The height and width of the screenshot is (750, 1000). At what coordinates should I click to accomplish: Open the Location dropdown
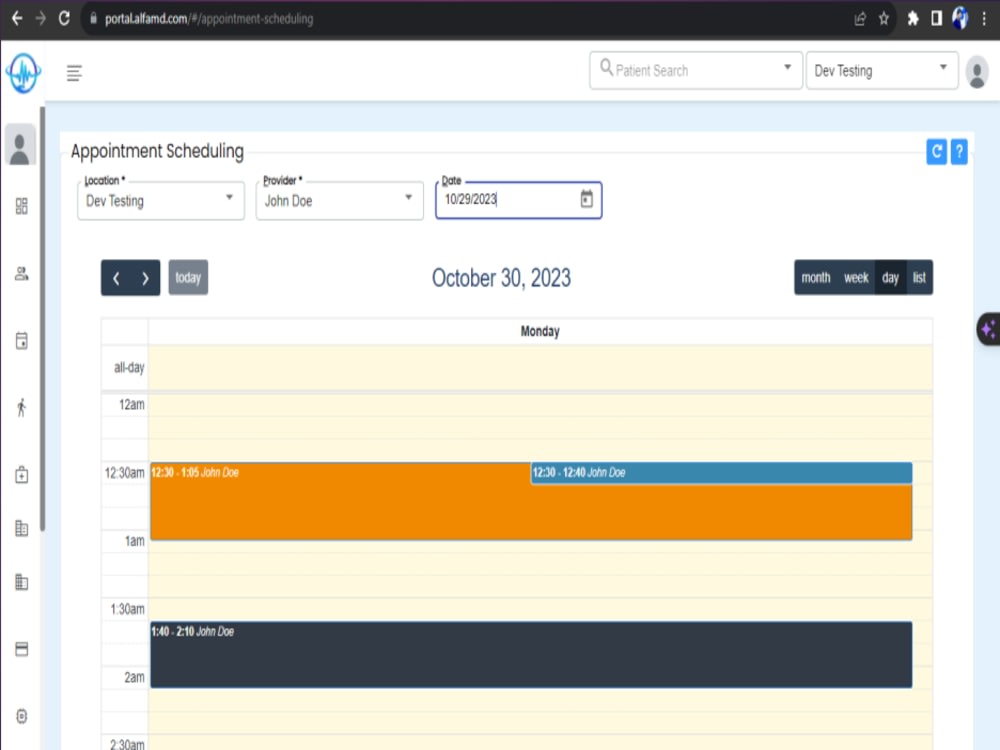(161, 201)
